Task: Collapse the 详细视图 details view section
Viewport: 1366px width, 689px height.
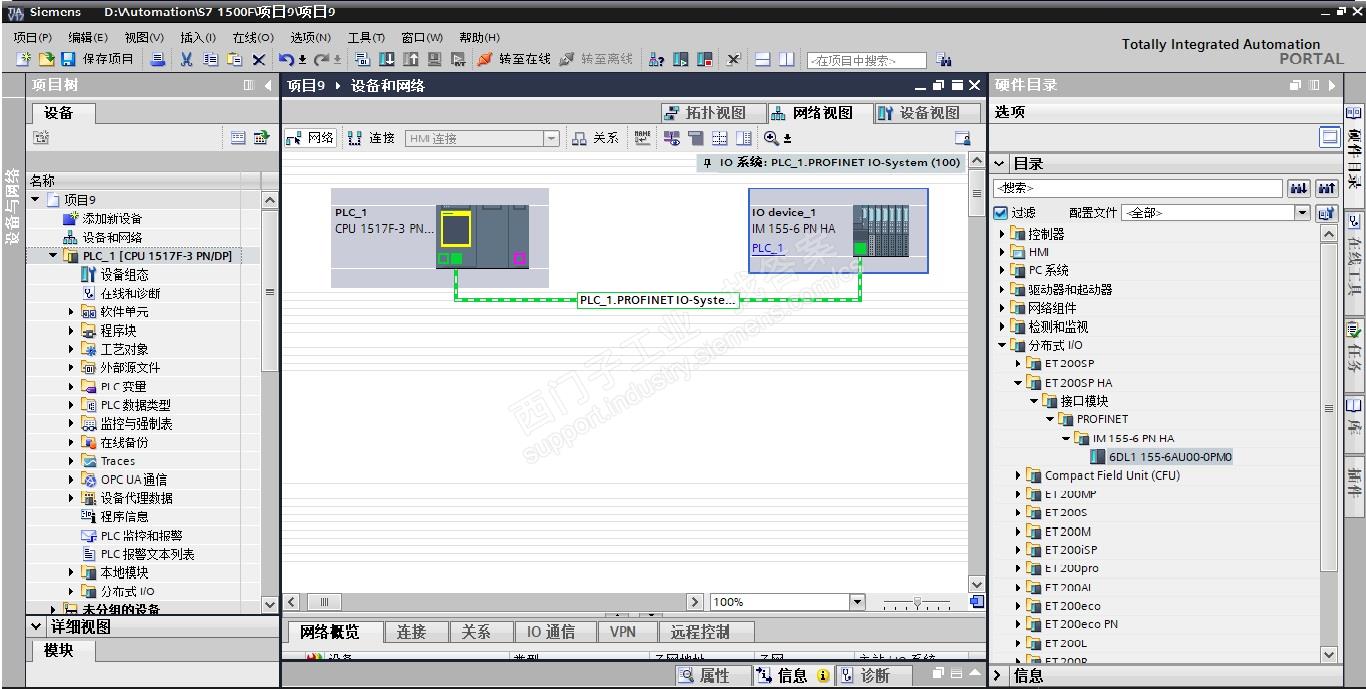Action: coord(37,627)
